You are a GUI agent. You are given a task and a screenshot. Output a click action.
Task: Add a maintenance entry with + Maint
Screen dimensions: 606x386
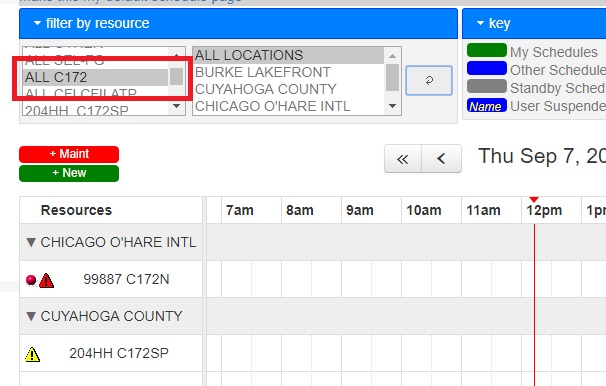click(x=69, y=154)
